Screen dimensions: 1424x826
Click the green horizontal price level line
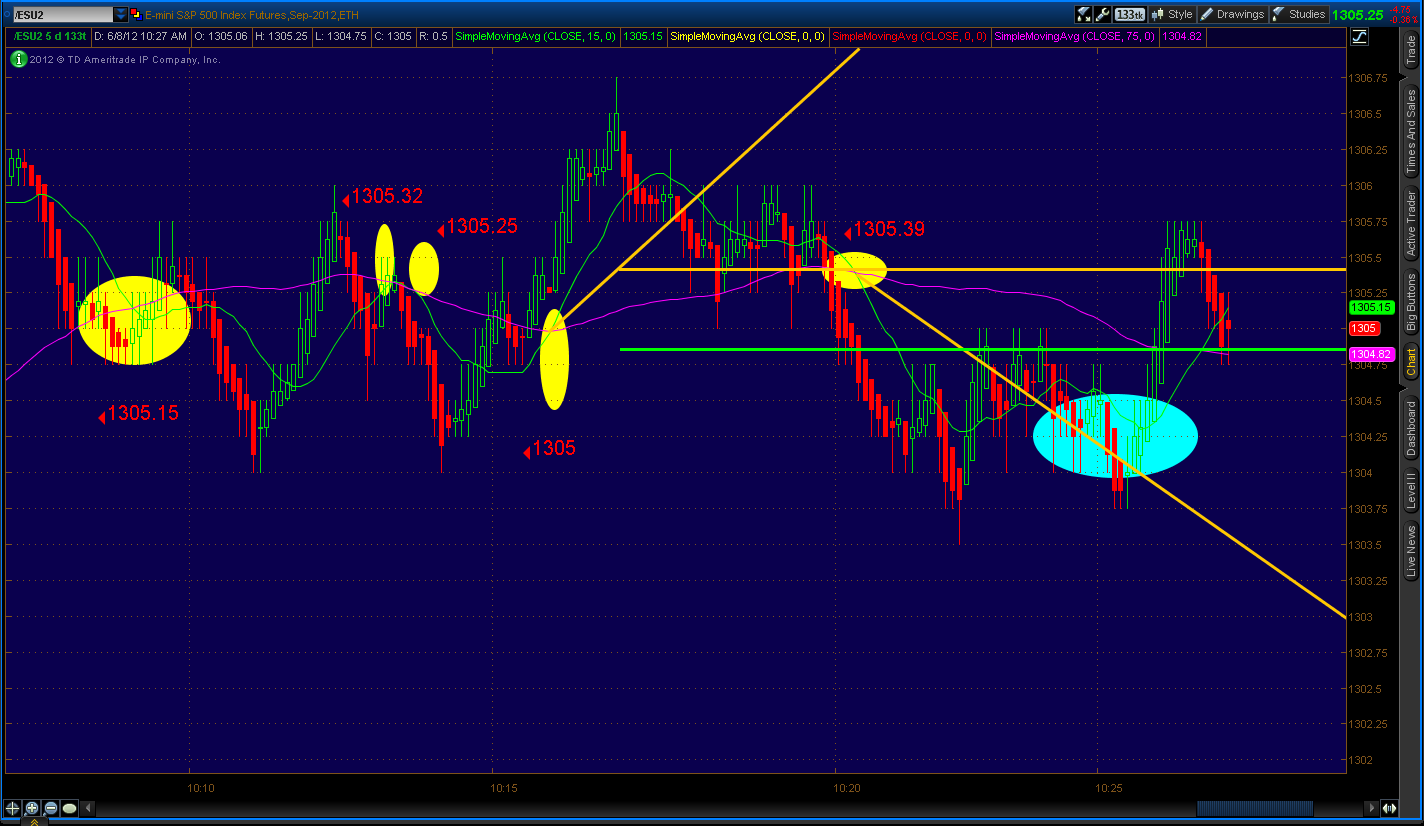click(x=983, y=350)
